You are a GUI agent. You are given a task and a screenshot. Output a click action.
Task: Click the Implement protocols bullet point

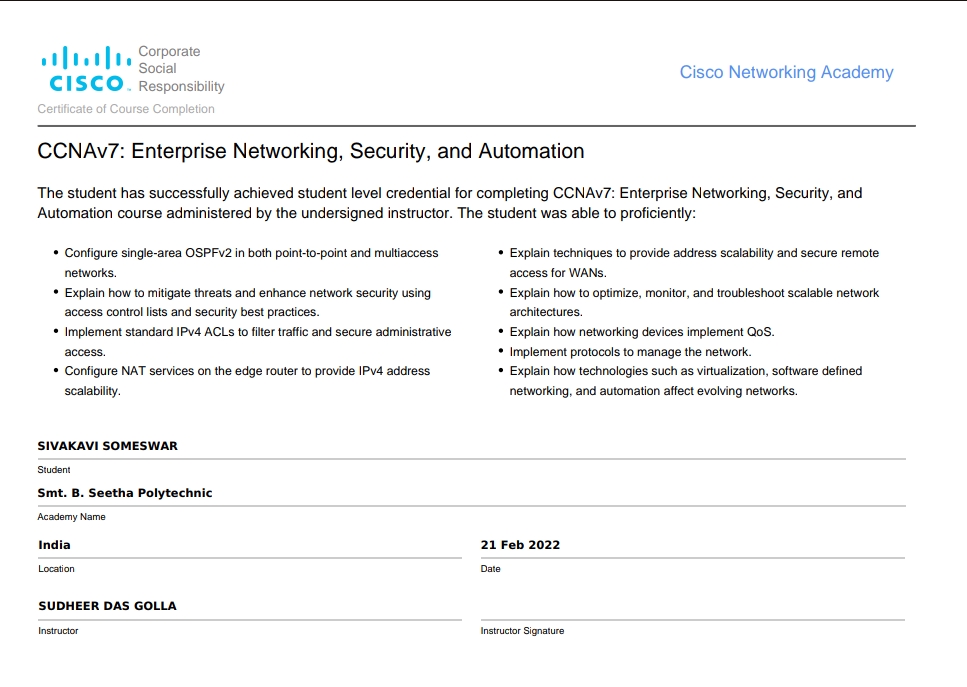point(630,352)
